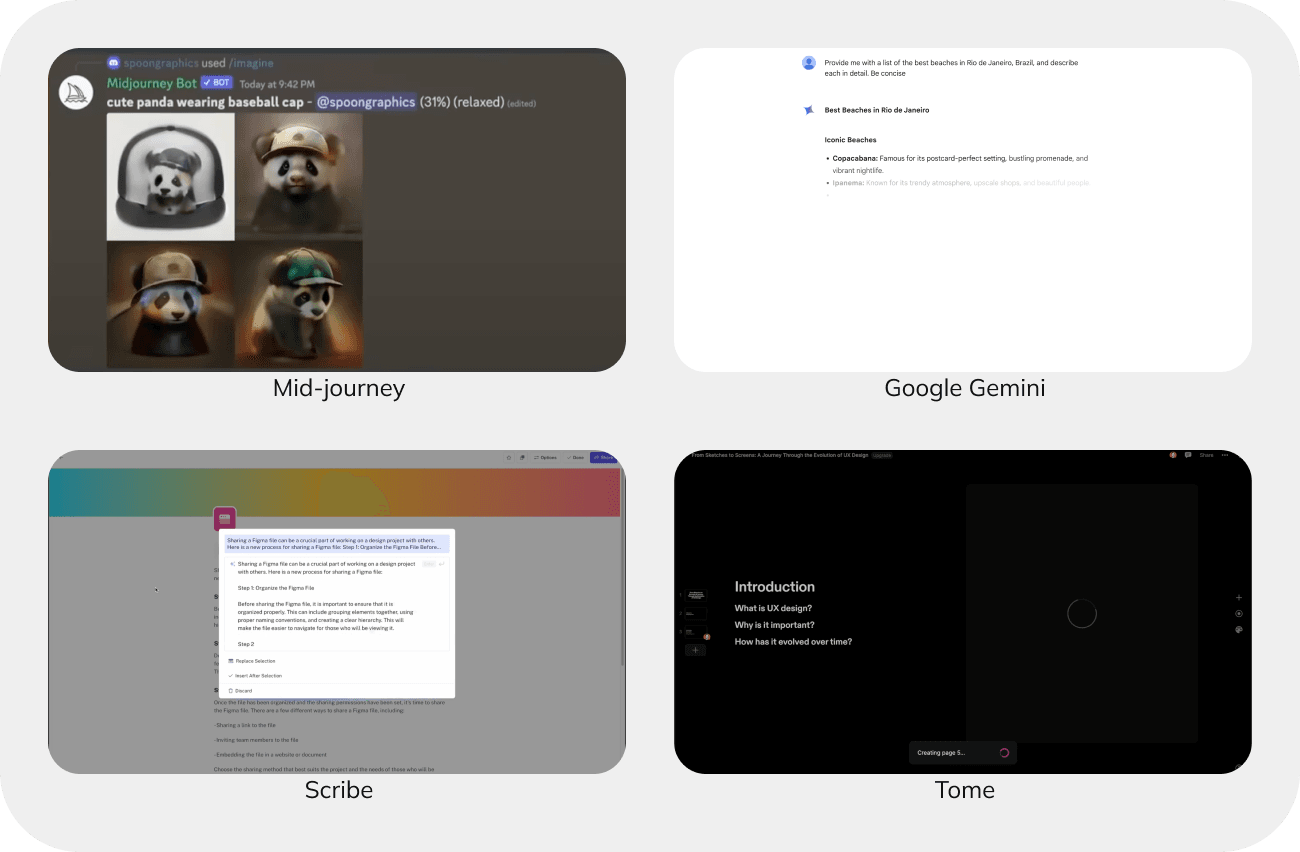Click the Gemini prompt text about Rio beaches
Screen dimensions: 1300x852
[951, 68]
